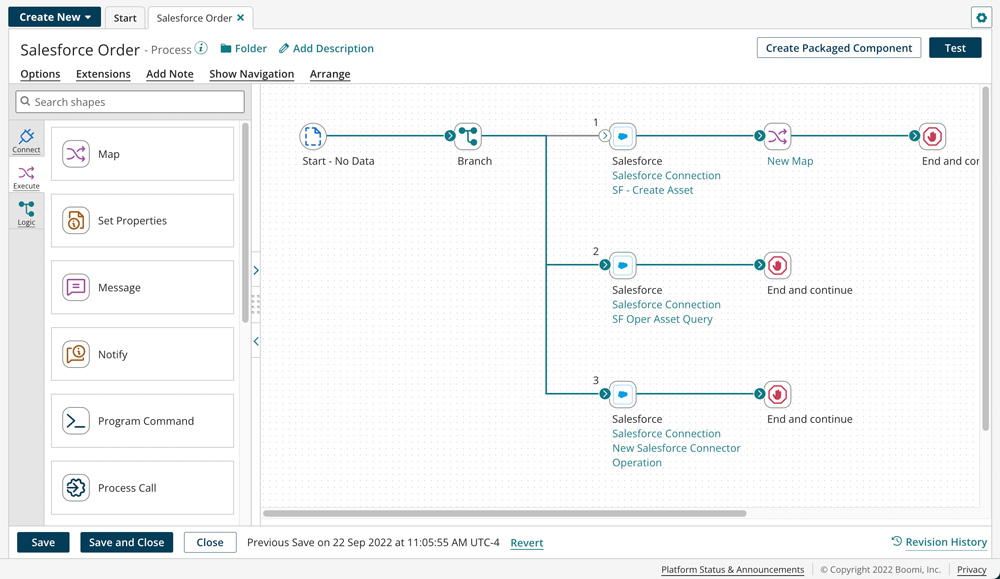Click the branch 2 path arrow

[x=604, y=265]
